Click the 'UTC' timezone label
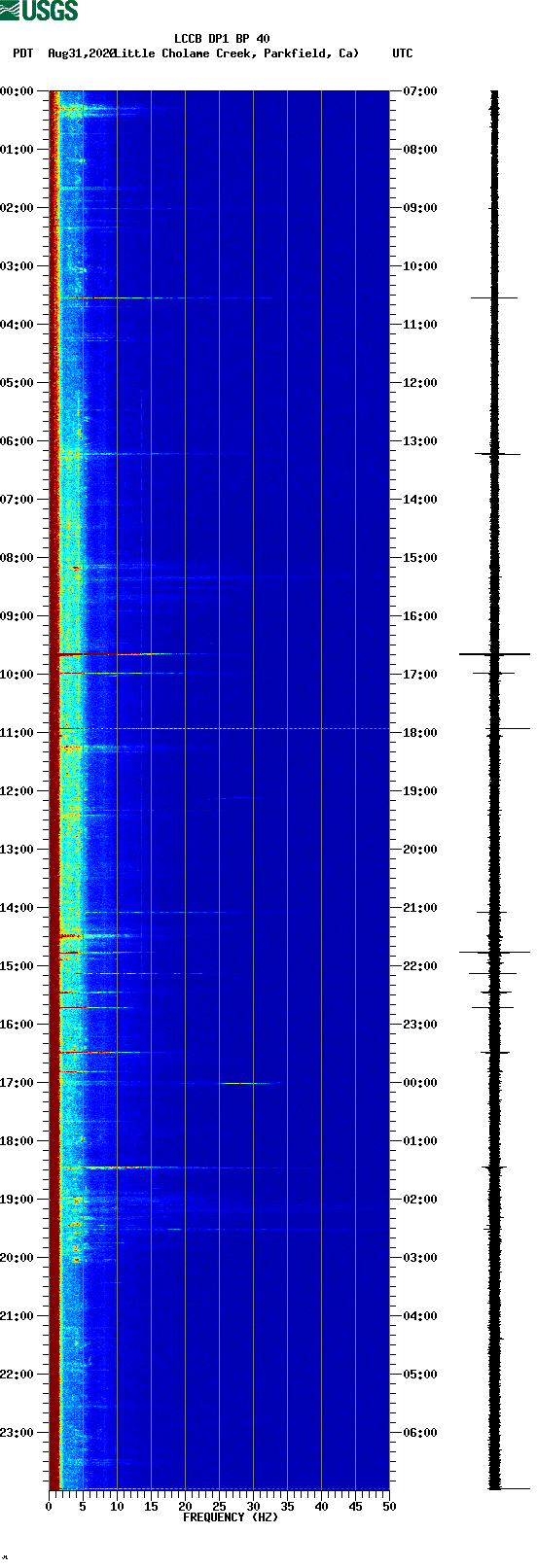Image resolution: width=537 pixels, height=1568 pixels. click(403, 53)
